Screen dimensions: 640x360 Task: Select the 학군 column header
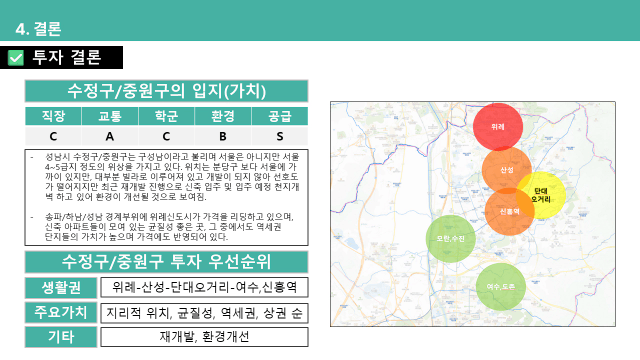(166, 116)
